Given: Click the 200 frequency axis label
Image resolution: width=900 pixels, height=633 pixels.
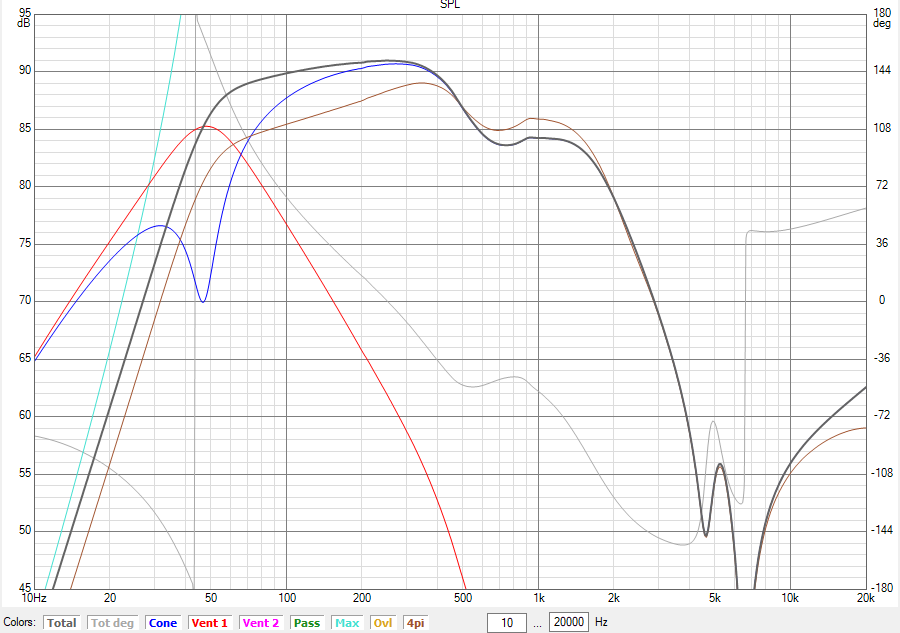Looking at the screenshot, I should 362,598.
